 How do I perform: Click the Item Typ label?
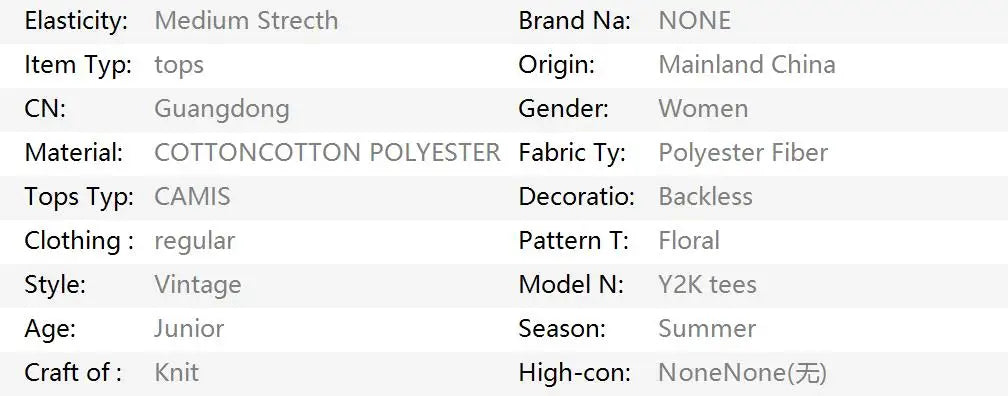point(78,65)
